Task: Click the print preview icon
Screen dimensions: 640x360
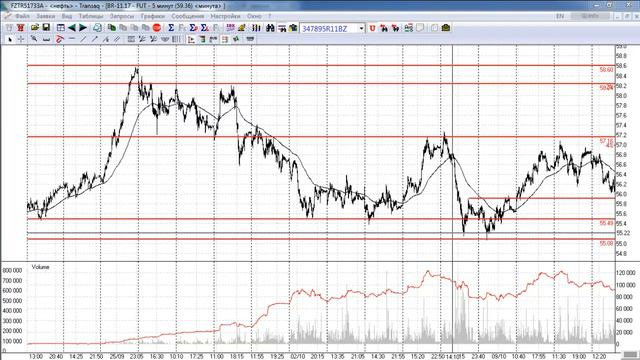Action: click(x=97, y=28)
